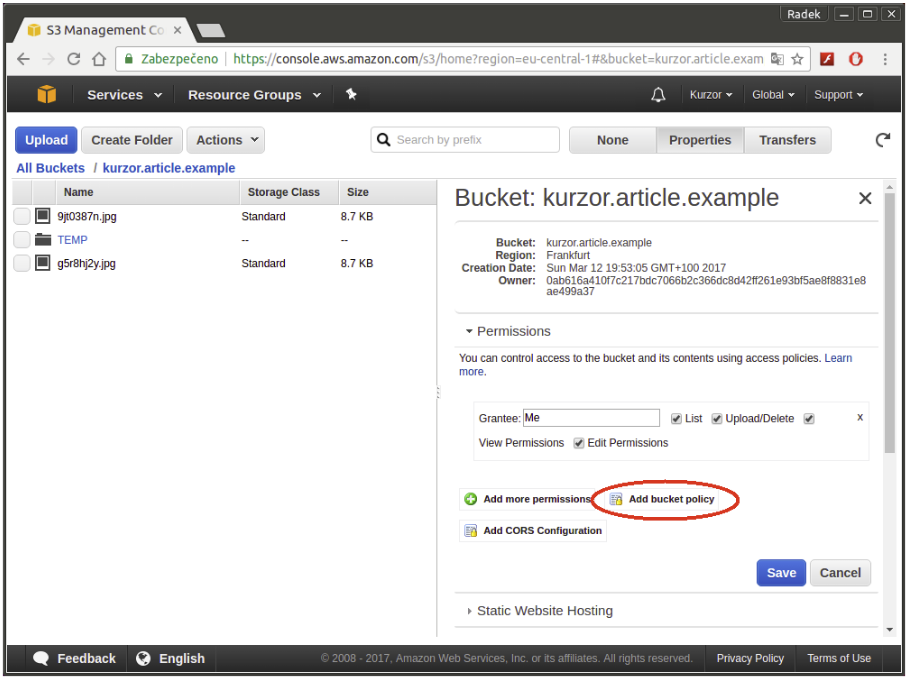This screenshot has width=908, height=677.
Task: Click the file icon of 9jt0387n.jpg
Action: coord(42,216)
